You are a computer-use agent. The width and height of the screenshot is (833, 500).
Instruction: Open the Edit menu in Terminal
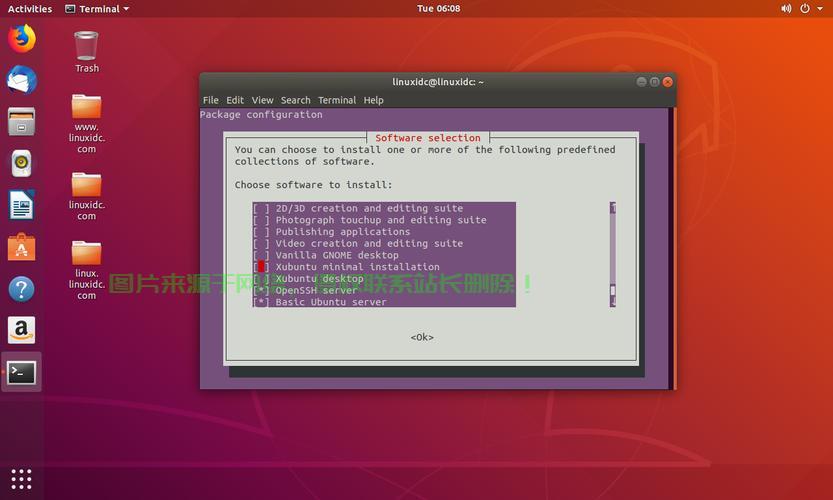pyautogui.click(x=235, y=100)
